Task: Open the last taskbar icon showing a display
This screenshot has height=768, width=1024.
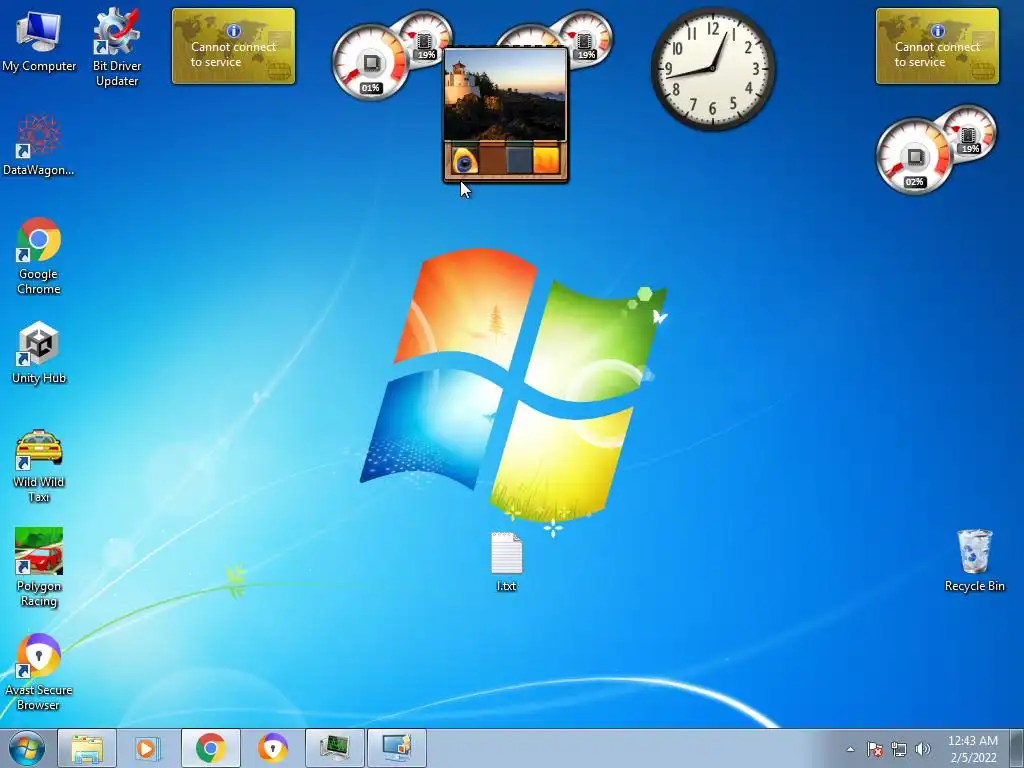Action: tap(396, 748)
